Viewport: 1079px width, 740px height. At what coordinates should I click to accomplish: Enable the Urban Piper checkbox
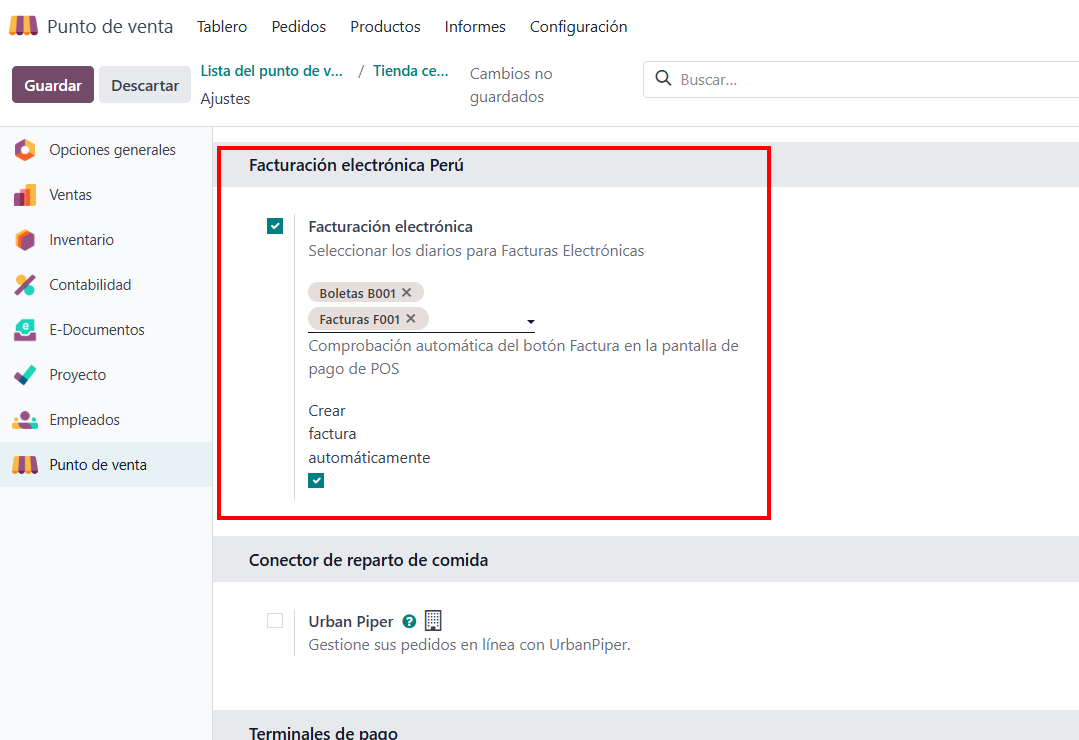coord(275,621)
